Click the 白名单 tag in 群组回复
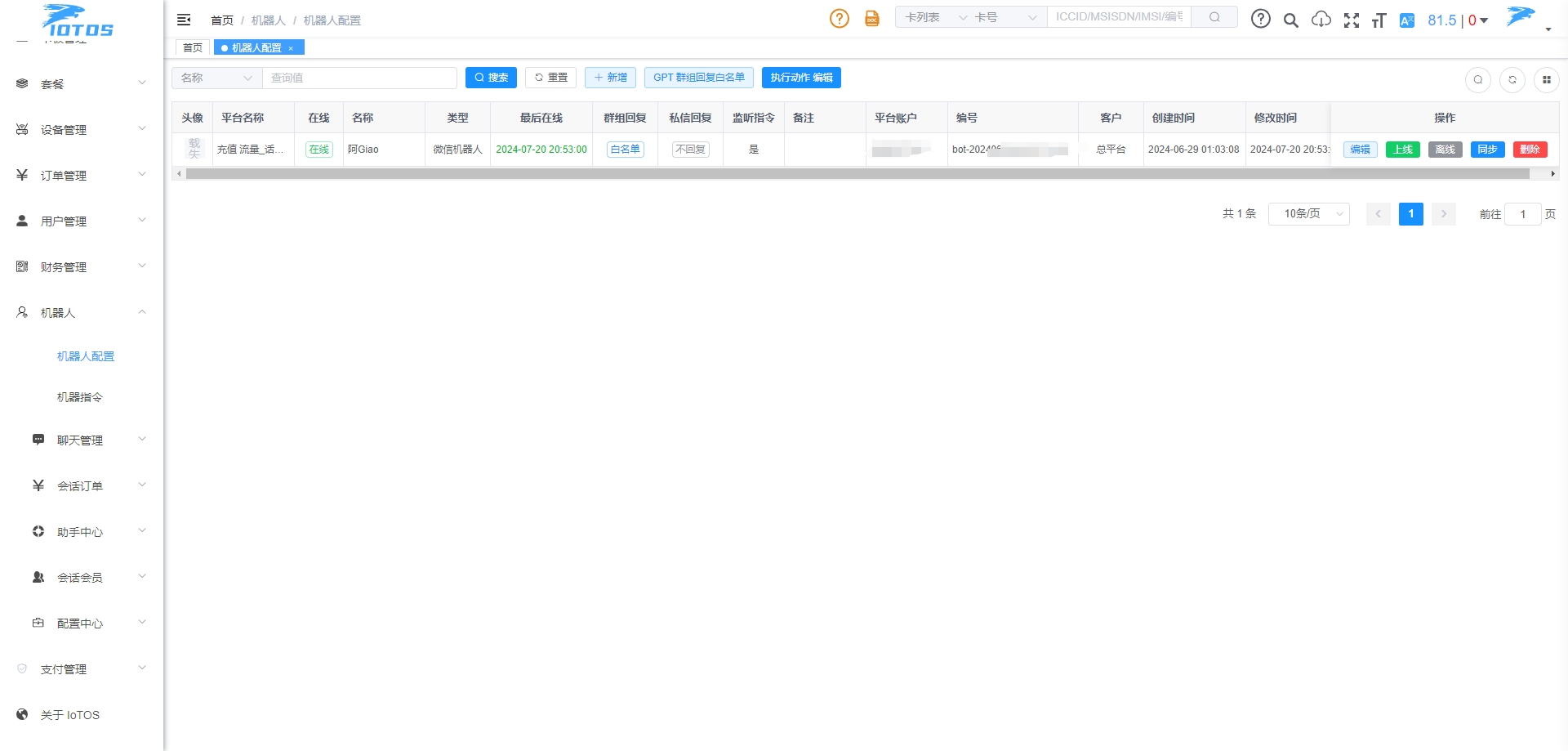This screenshot has height=751, width=1568. (626, 150)
